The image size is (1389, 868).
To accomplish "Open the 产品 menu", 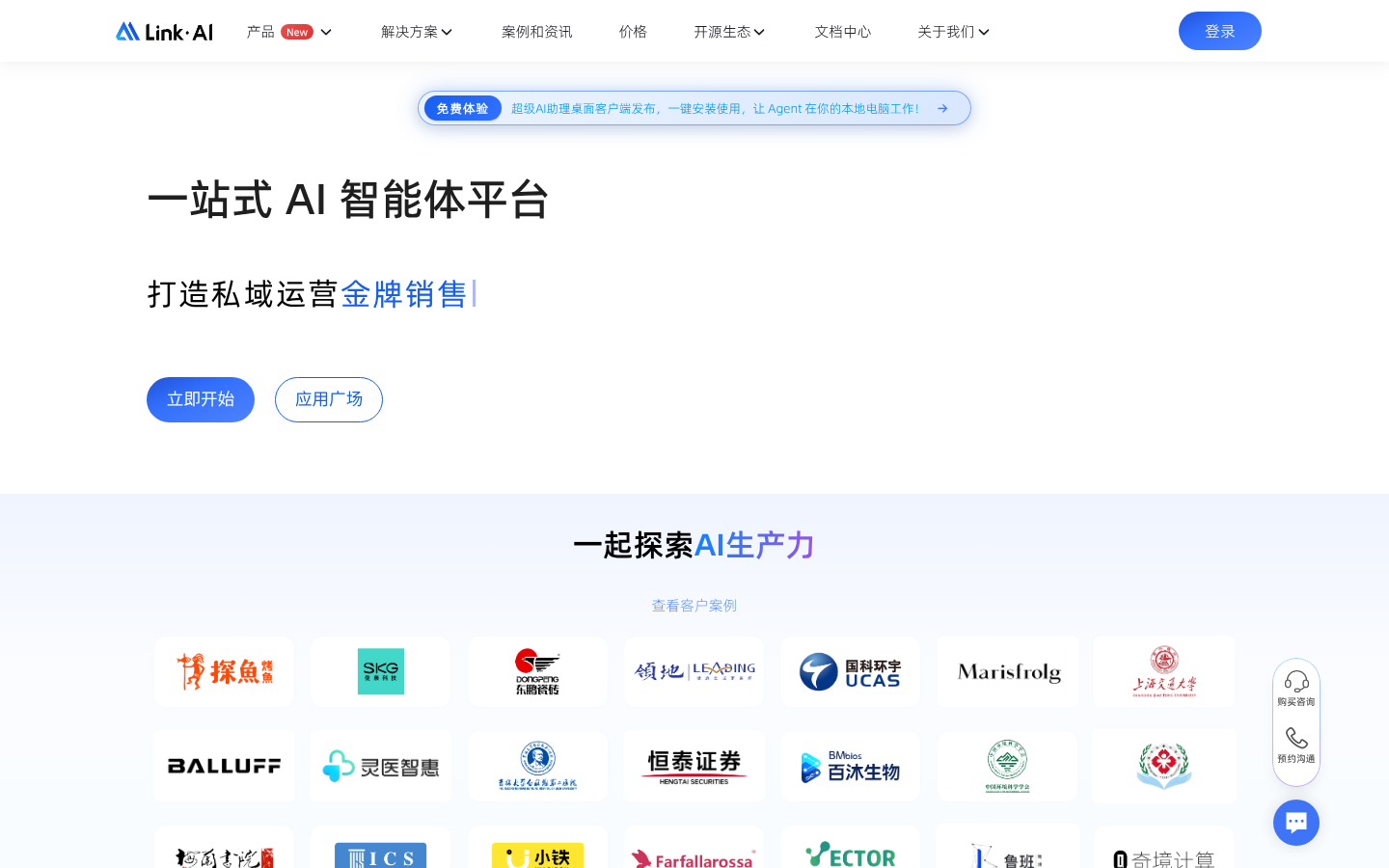I will (289, 32).
